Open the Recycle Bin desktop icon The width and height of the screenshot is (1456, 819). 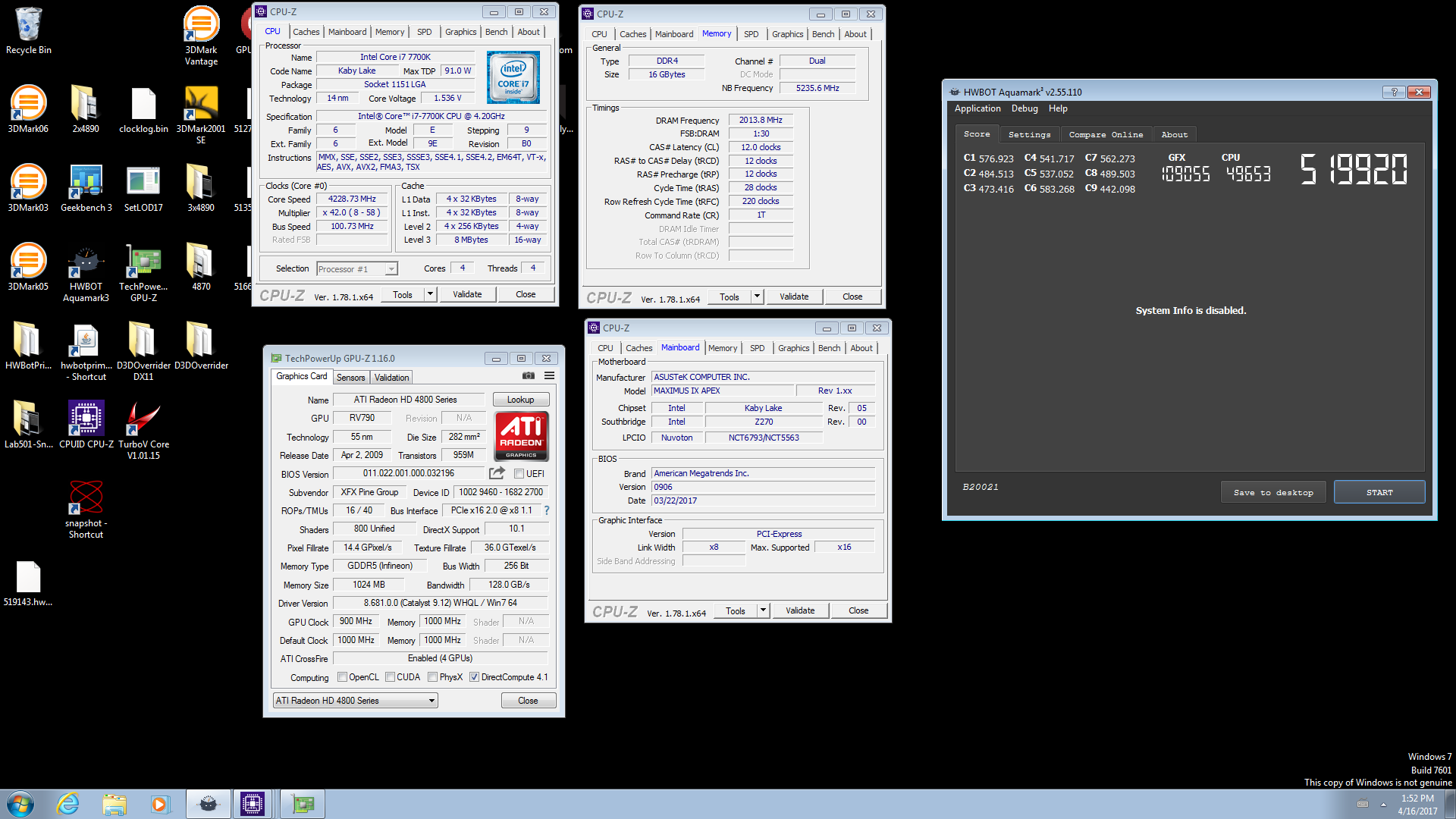(x=29, y=30)
